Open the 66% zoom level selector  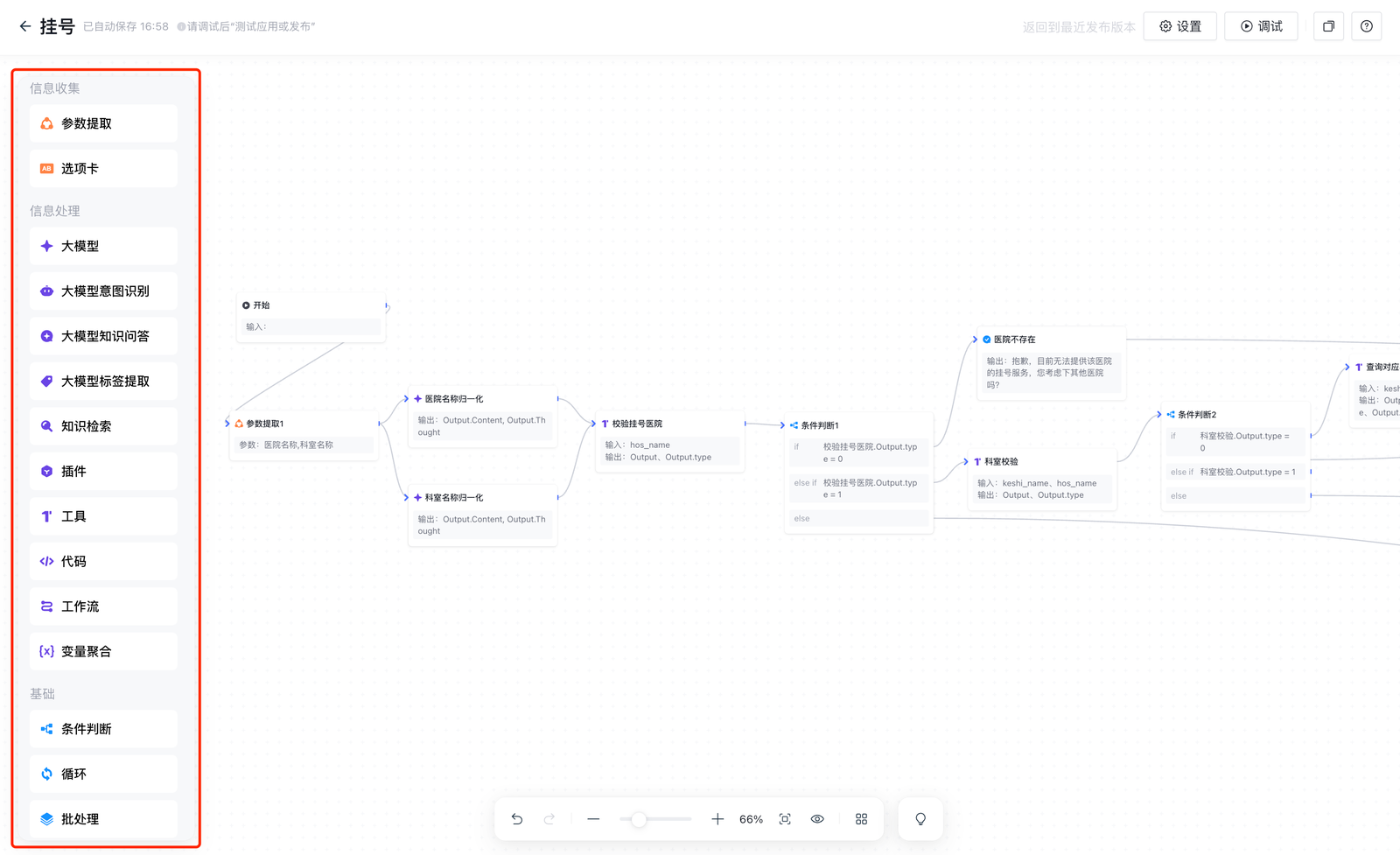click(x=751, y=819)
